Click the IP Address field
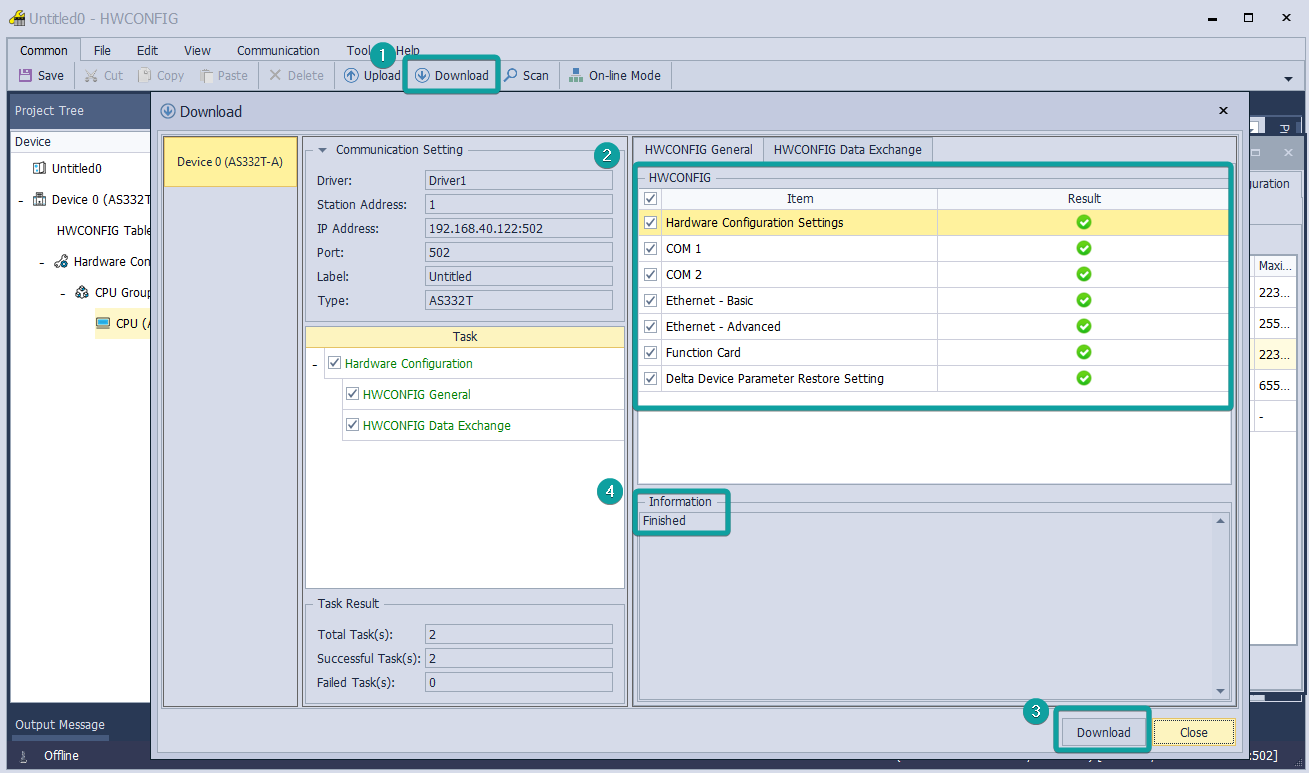Image resolution: width=1309 pixels, height=773 pixels. click(x=518, y=229)
